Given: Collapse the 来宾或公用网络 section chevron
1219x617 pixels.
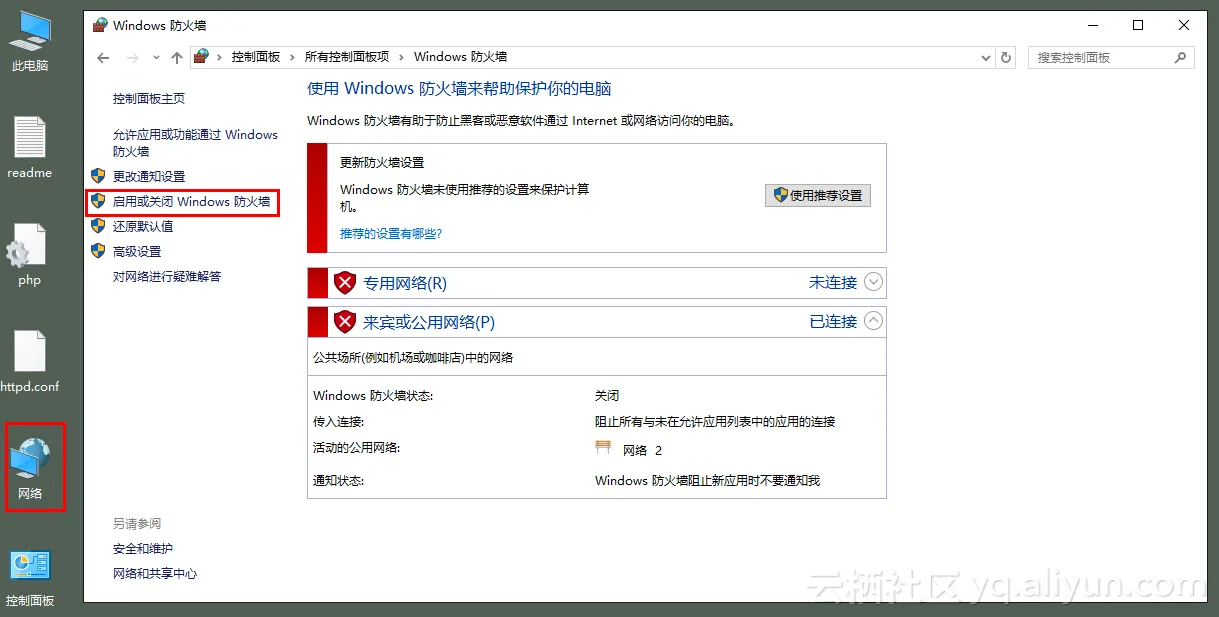Looking at the screenshot, I should point(874,321).
